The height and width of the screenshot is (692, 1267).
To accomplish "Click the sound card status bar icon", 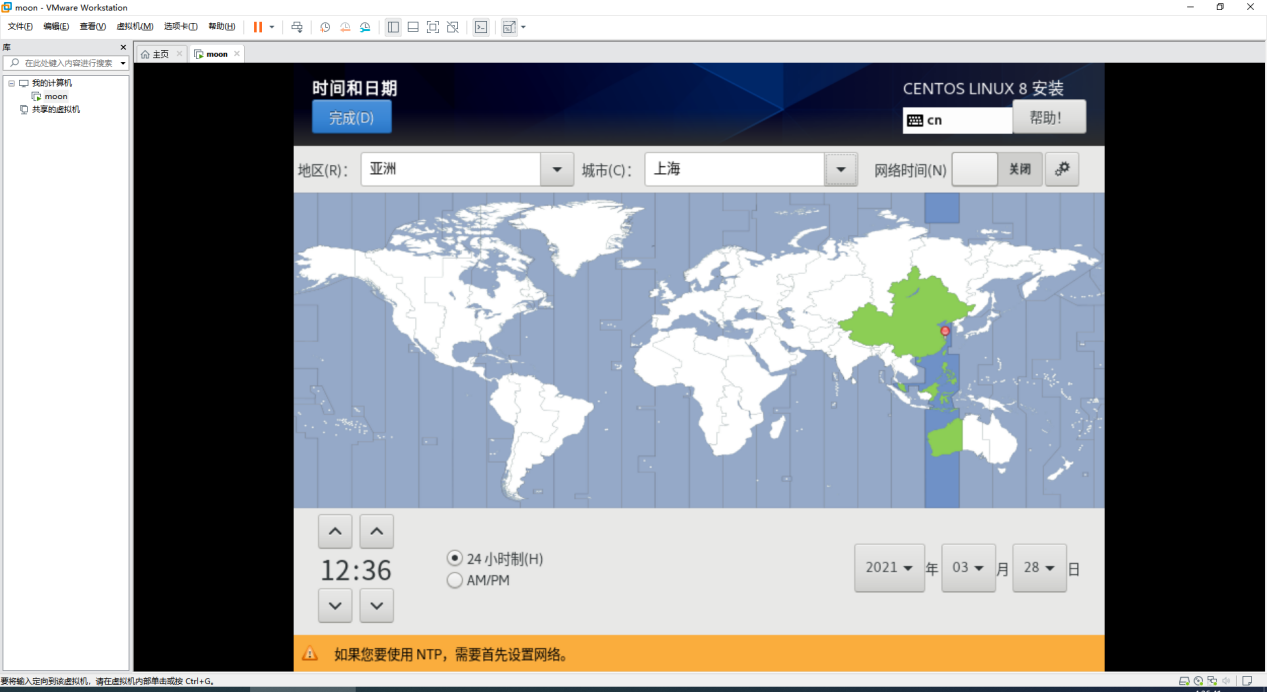I will 1226,681.
